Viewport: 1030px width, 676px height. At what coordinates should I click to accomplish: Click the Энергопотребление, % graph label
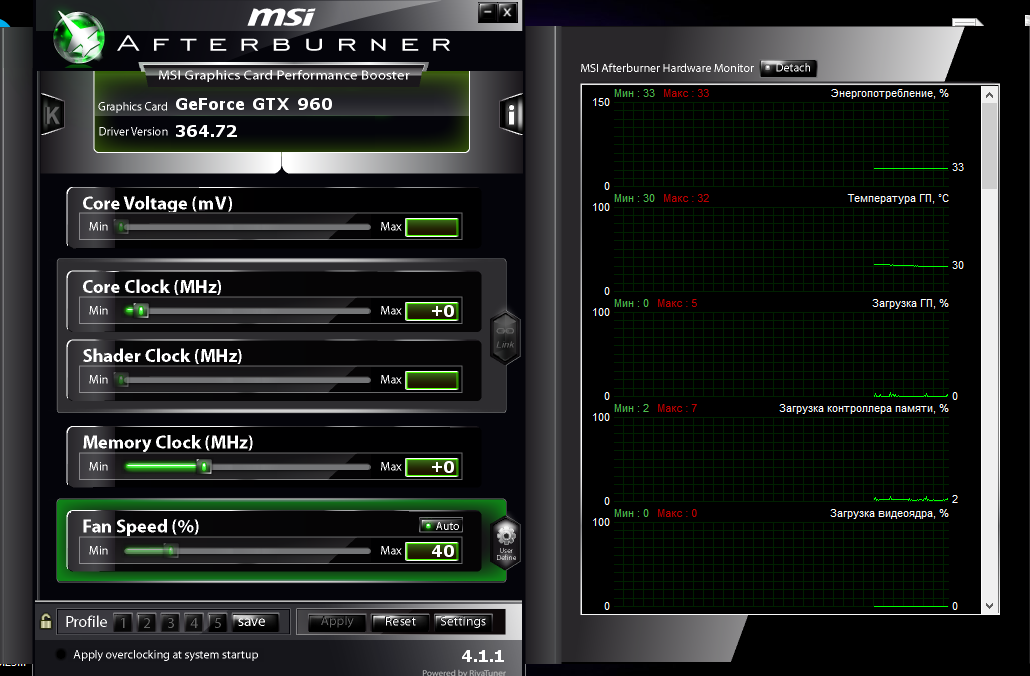pyautogui.click(x=889, y=93)
